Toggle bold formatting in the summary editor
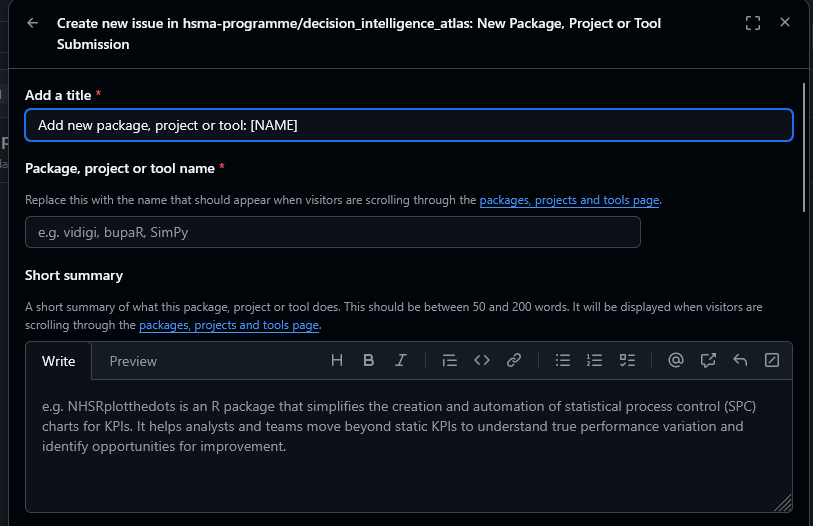 369,360
